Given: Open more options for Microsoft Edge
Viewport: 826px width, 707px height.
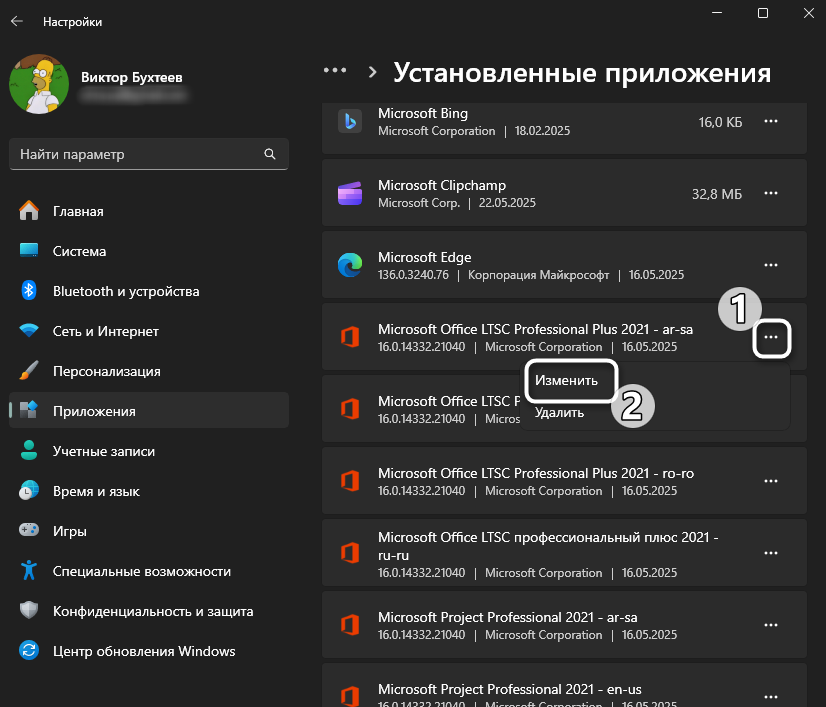Looking at the screenshot, I should point(771,266).
